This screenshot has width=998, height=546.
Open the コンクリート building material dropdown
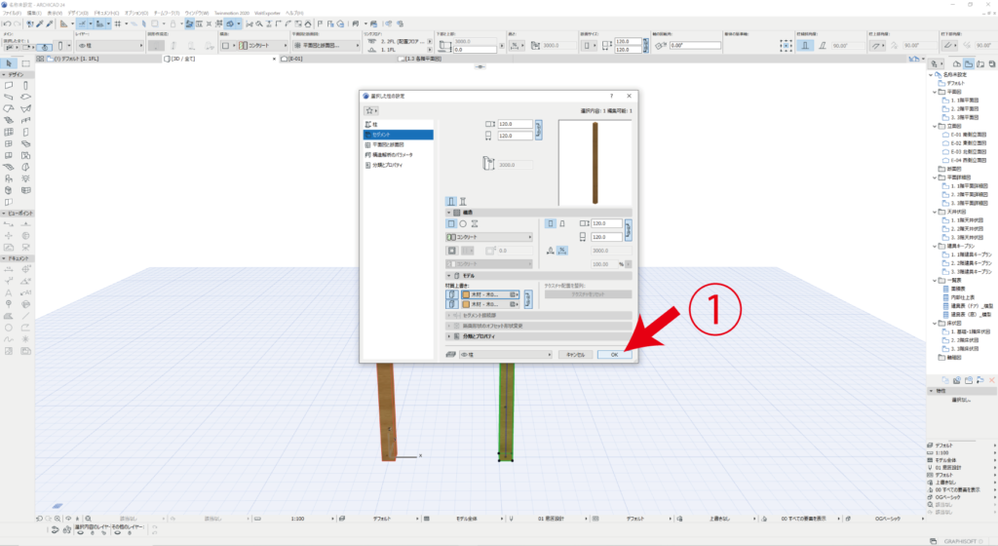pyautogui.click(x=489, y=237)
